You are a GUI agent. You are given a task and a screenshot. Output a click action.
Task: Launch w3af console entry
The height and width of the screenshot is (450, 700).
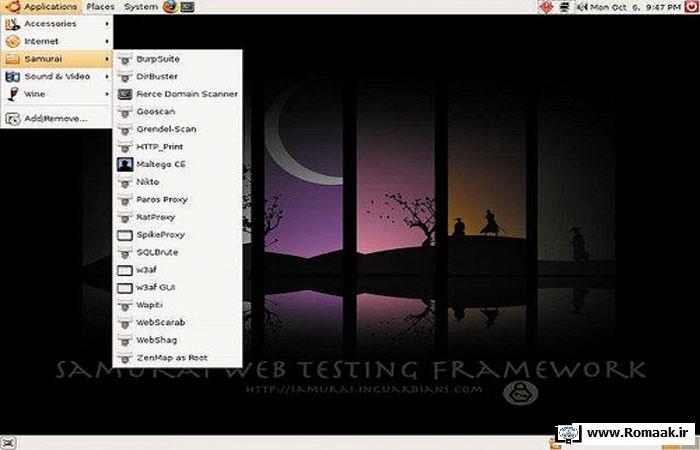pos(178,270)
